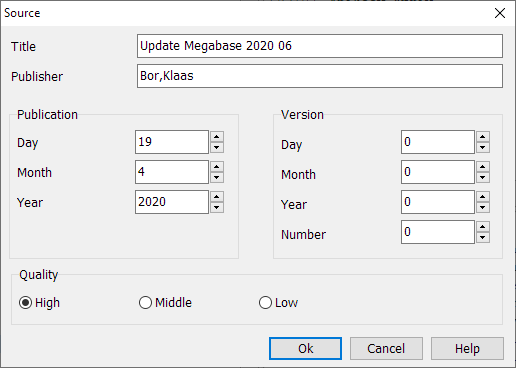Viewport: 516px width, 368px height.
Task: Open Help for the Source dialog
Action: [467, 349]
